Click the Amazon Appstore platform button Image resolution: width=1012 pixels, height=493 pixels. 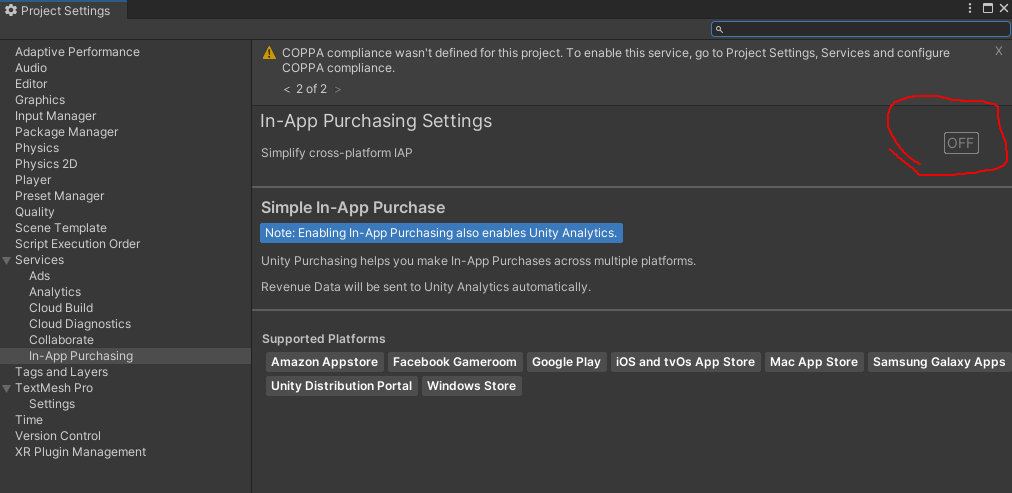coord(324,362)
